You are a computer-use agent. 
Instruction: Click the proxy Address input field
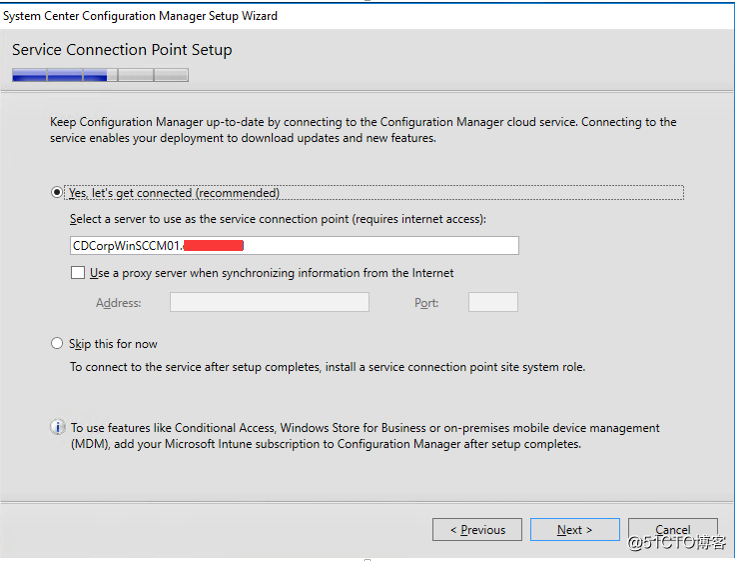(x=269, y=302)
